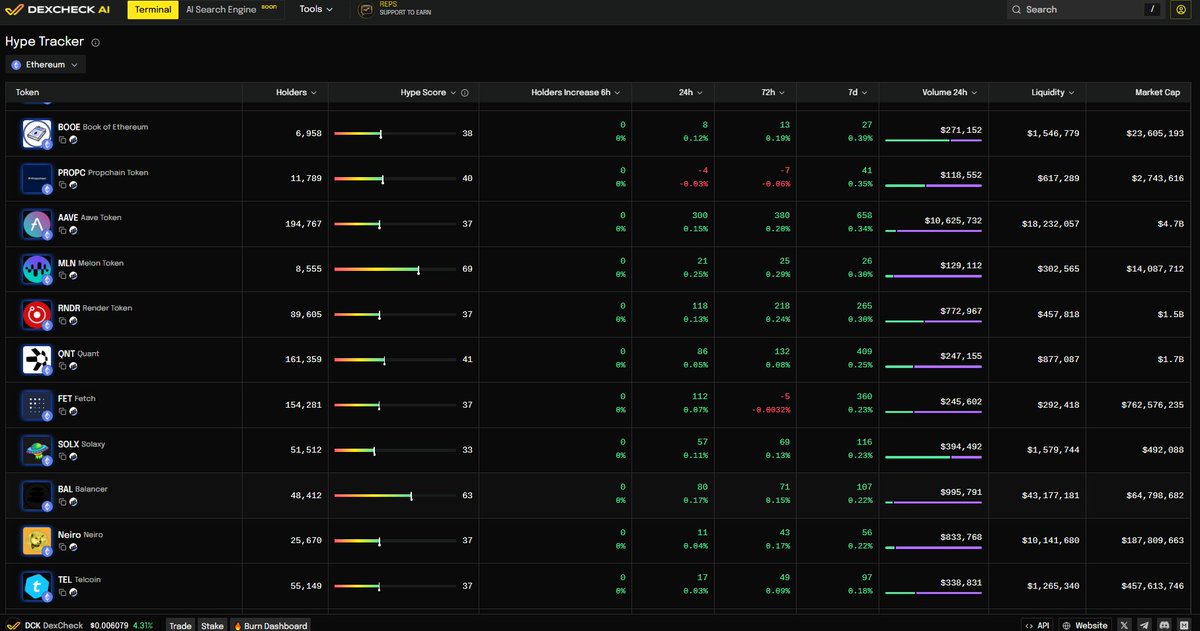The width and height of the screenshot is (1200, 631).
Task: Click the Market Cap column header
Action: click(1157, 92)
